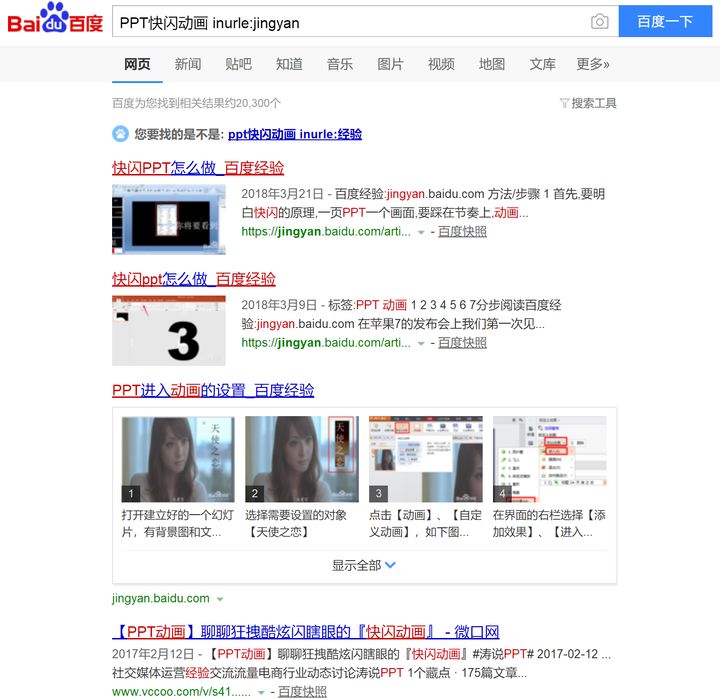This screenshot has height=699, width=720.
Task: Open the 图片 tab
Action: [390, 64]
